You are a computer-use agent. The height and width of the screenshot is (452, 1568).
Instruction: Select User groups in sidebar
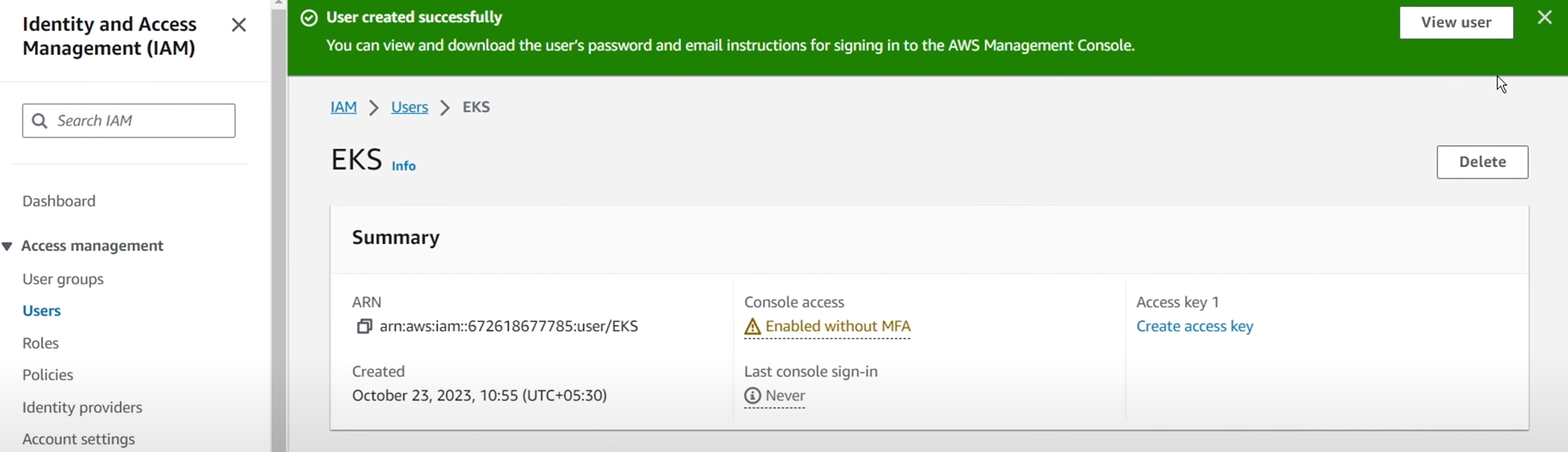(63, 279)
